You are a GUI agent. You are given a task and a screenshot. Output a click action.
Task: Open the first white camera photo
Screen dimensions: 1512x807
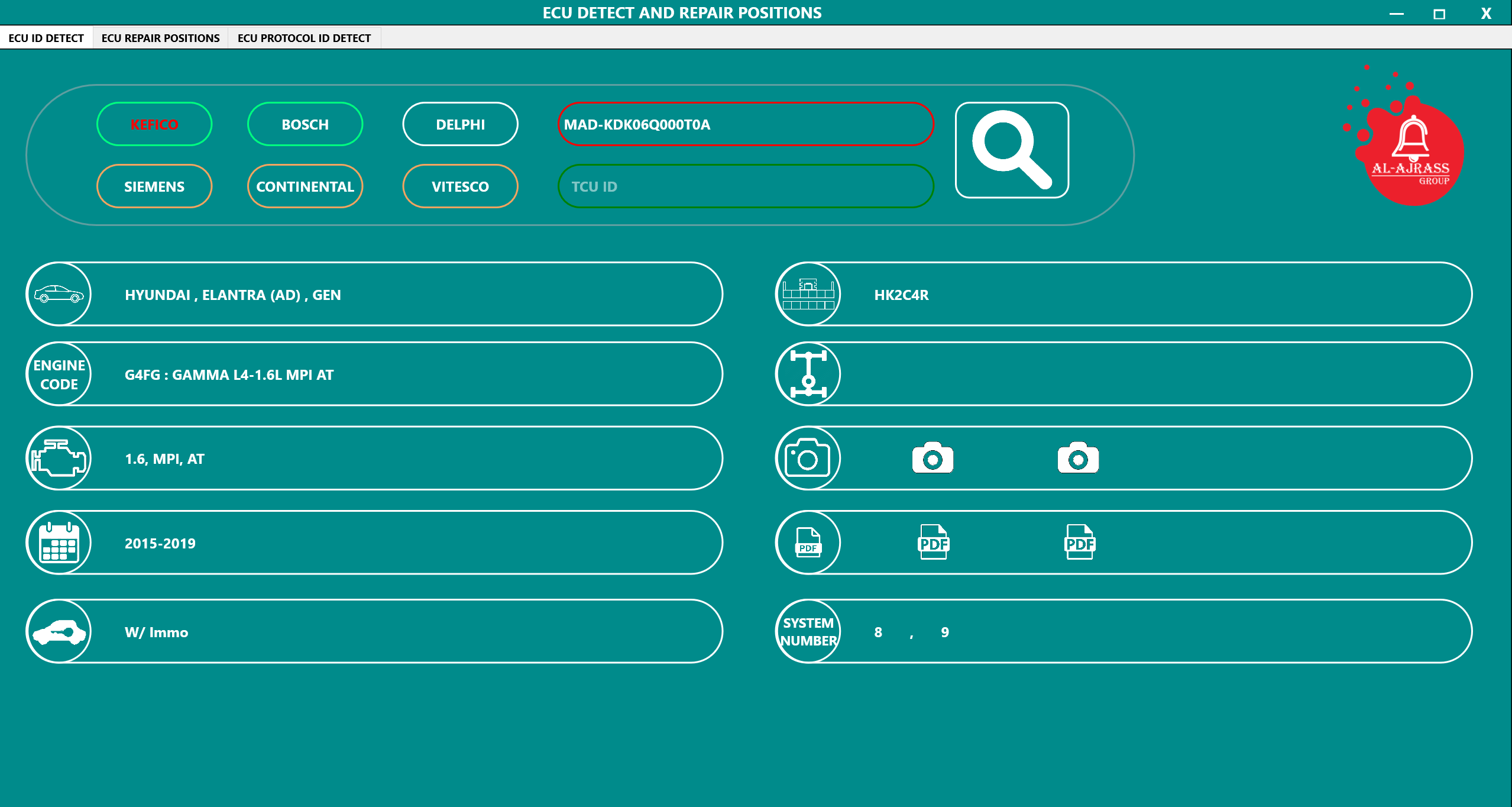(933, 458)
